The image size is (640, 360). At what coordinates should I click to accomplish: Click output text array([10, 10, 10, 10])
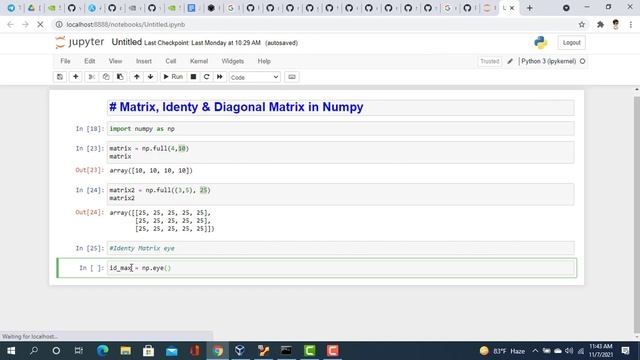(x=151, y=171)
